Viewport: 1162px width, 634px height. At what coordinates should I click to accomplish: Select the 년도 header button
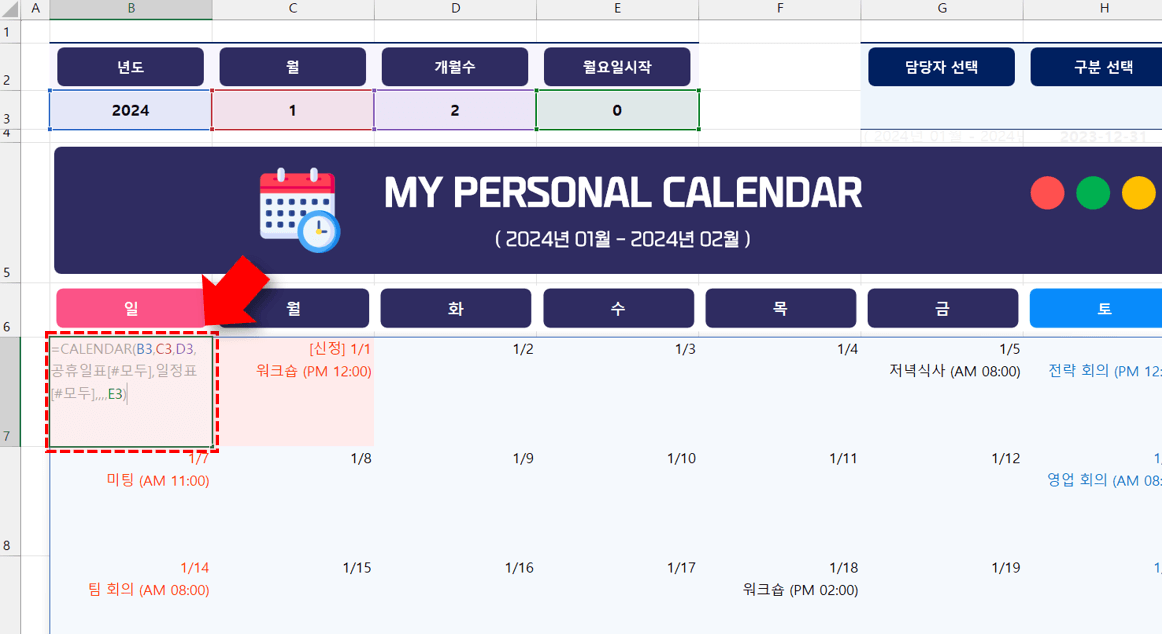(130, 67)
